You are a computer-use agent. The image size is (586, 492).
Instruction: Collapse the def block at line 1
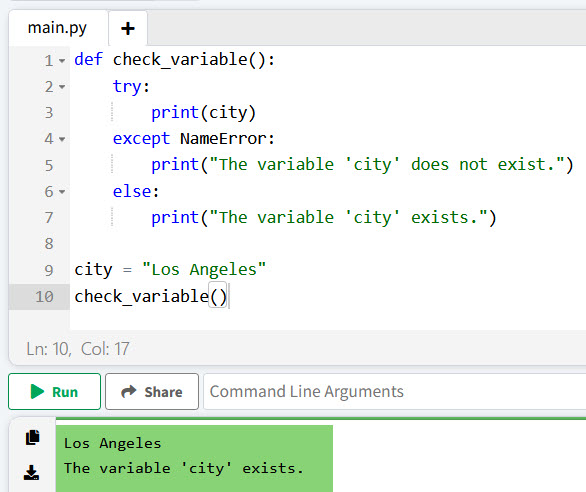pyautogui.click(x=62, y=60)
